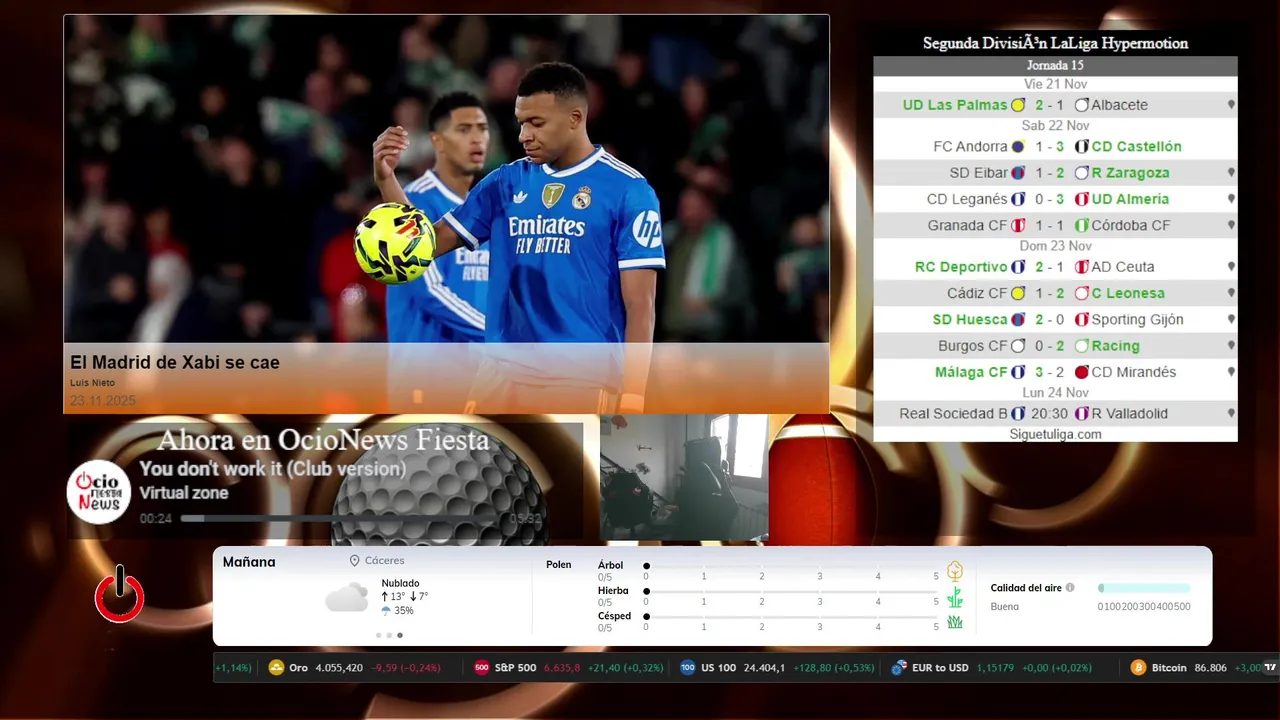
Task: Click the stadium pin on SD Huesca row
Action: click(1231, 320)
